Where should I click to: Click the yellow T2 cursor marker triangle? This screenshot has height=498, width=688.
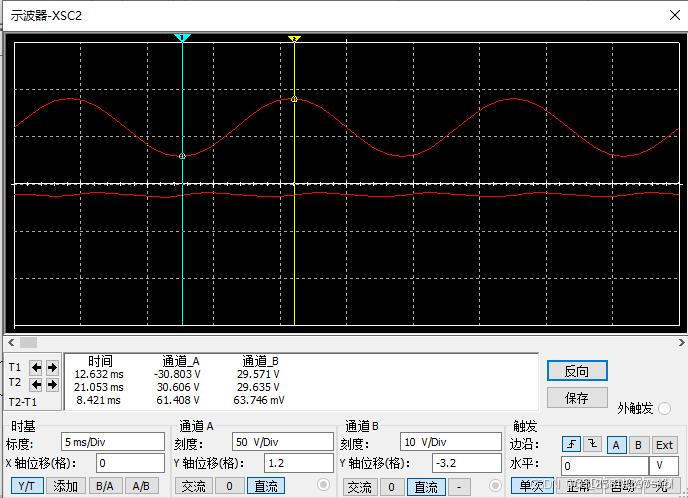294,39
